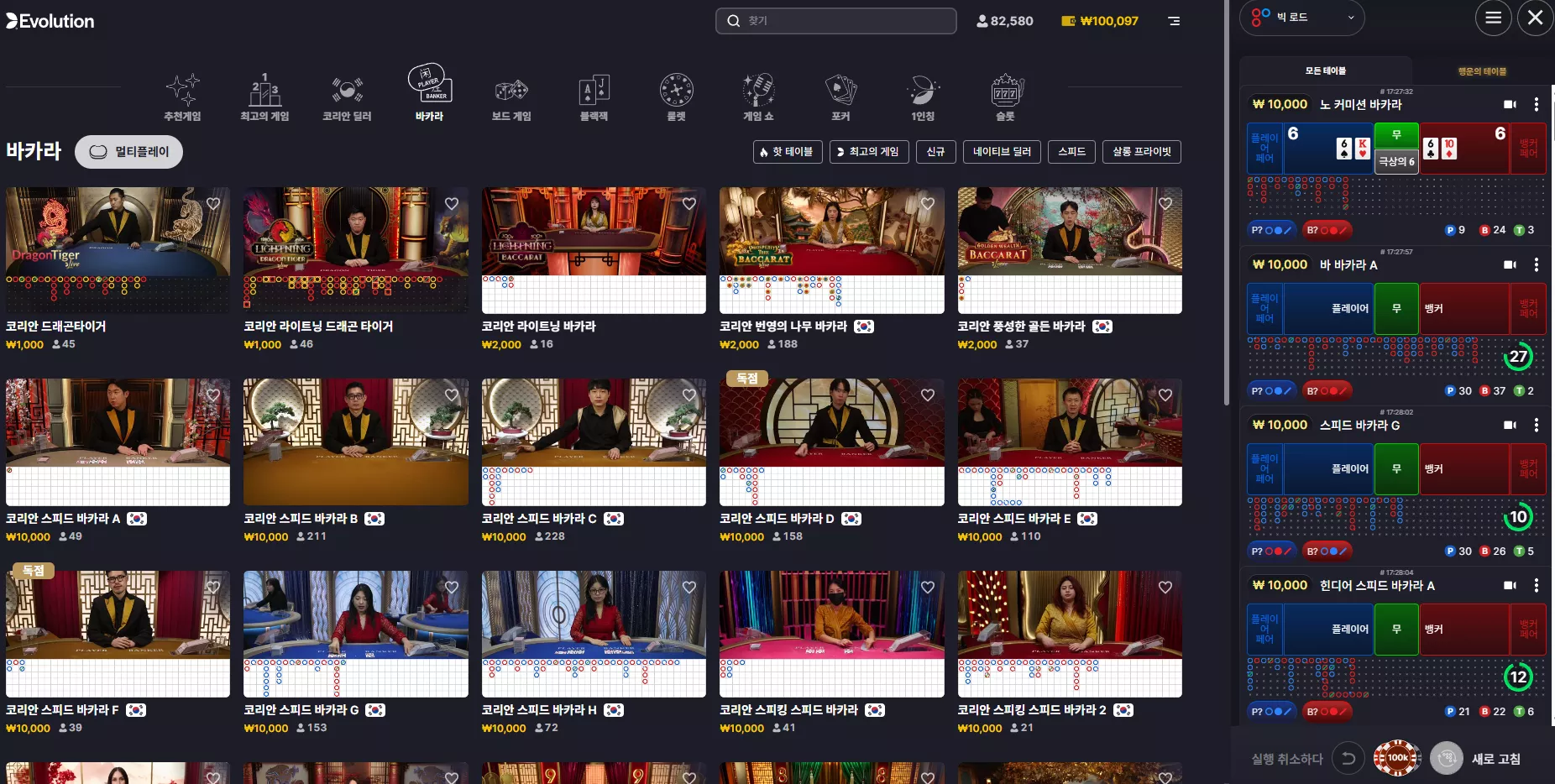Open the 룰렛 wheel icon
The width and height of the screenshot is (1555, 784).
tap(676, 90)
